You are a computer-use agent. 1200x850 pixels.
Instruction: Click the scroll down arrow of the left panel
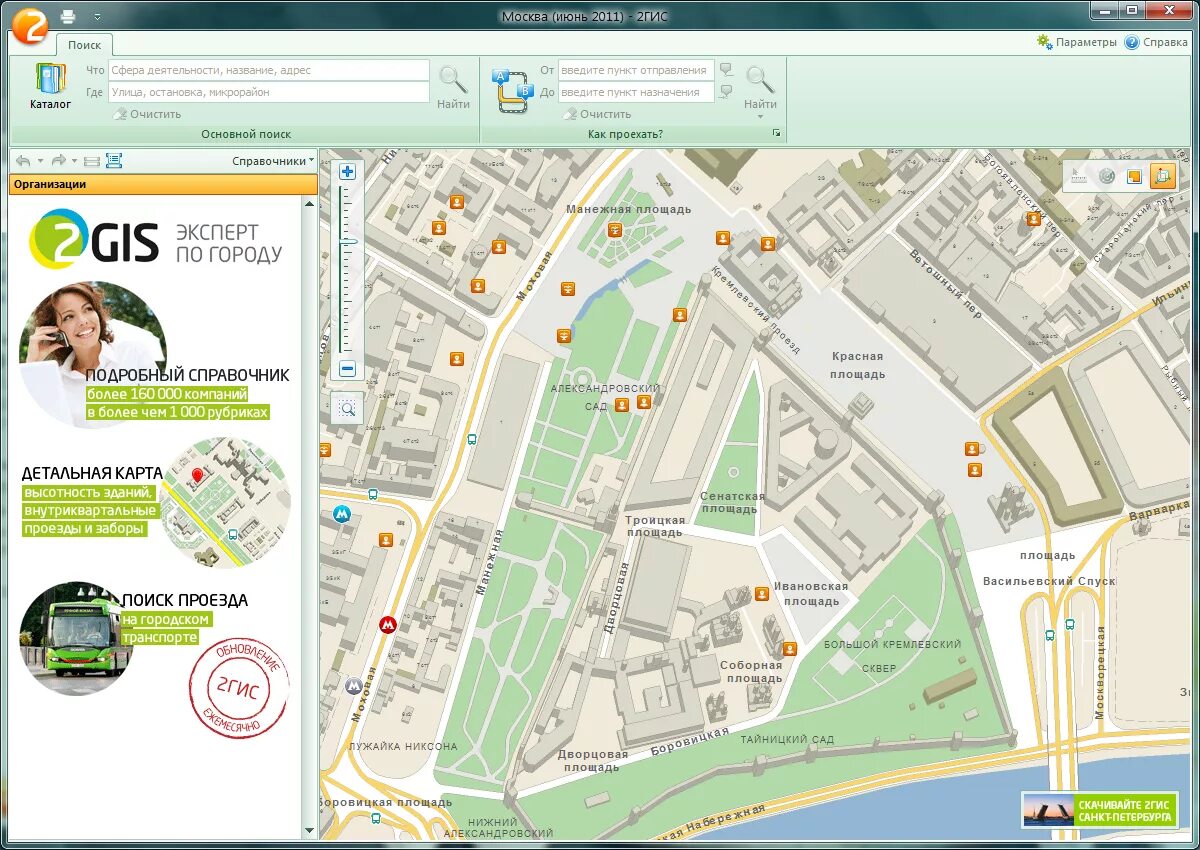pos(309,831)
